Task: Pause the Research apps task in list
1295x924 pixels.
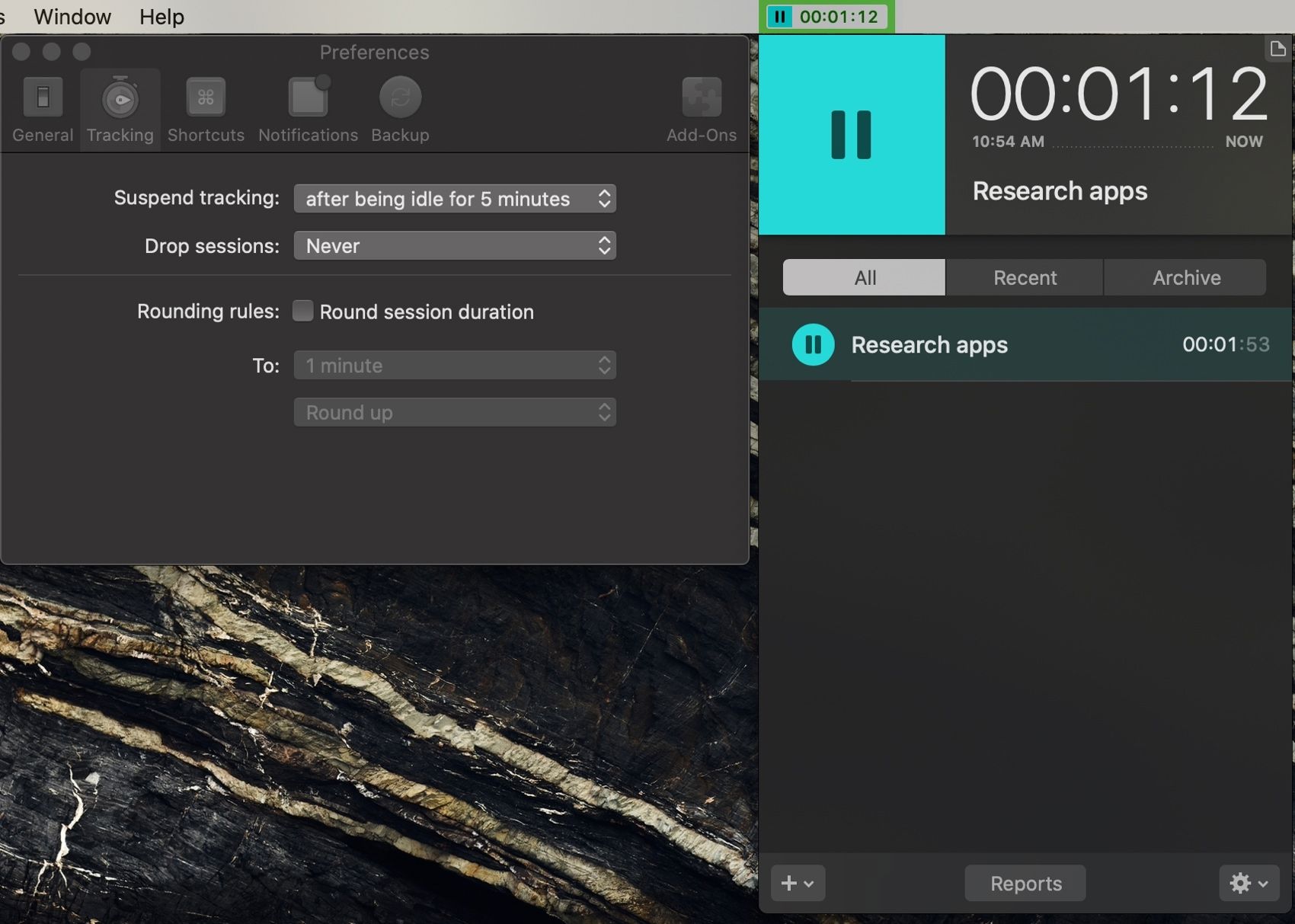Action: pos(813,345)
